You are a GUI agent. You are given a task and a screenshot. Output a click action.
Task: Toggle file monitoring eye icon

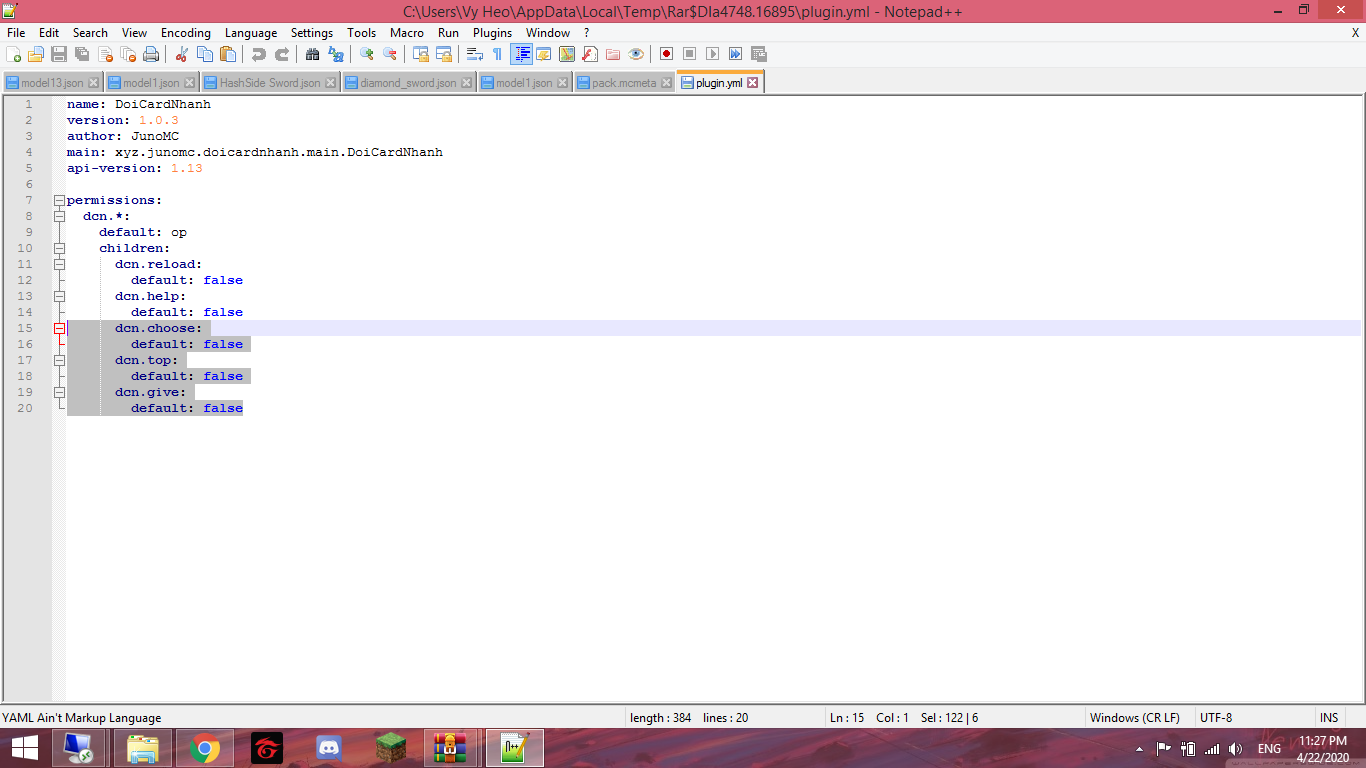[x=636, y=54]
